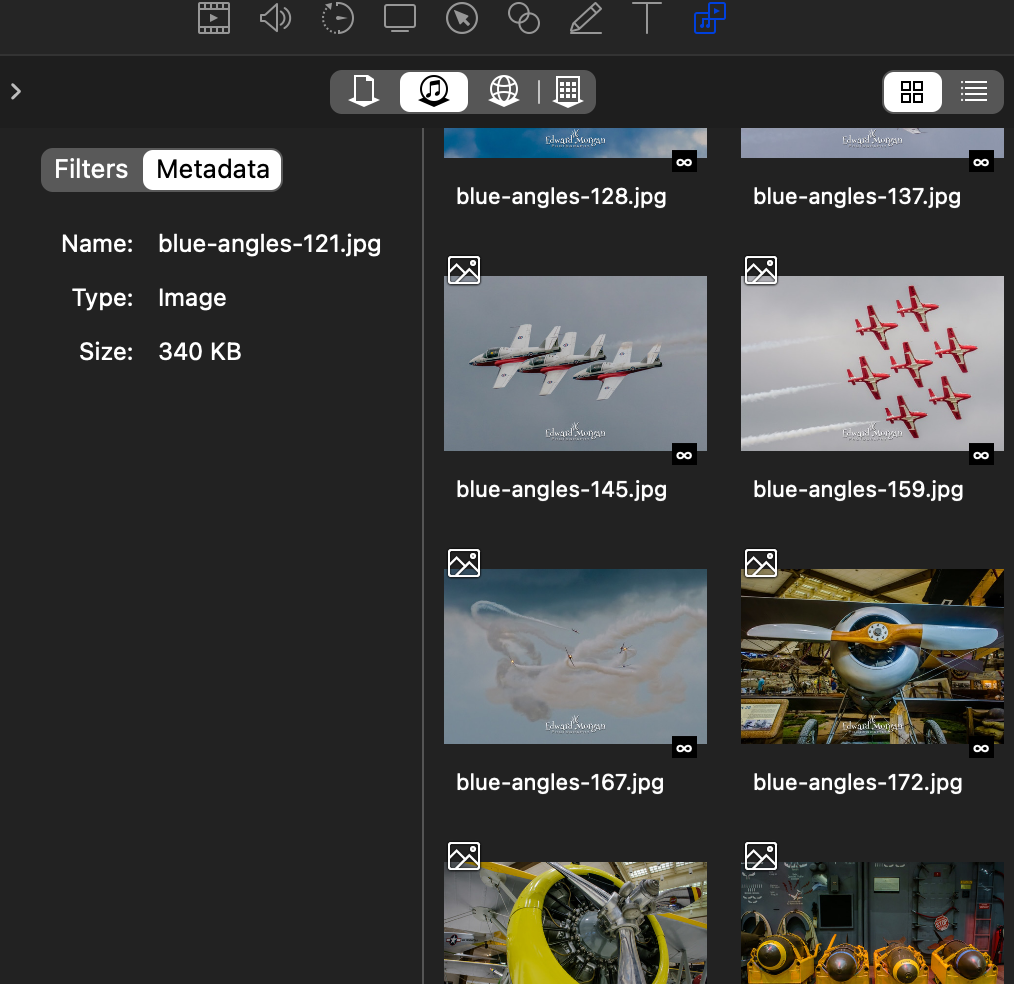Select the Filters tab
Image resolution: width=1014 pixels, height=984 pixels.
[x=91, y=169]
